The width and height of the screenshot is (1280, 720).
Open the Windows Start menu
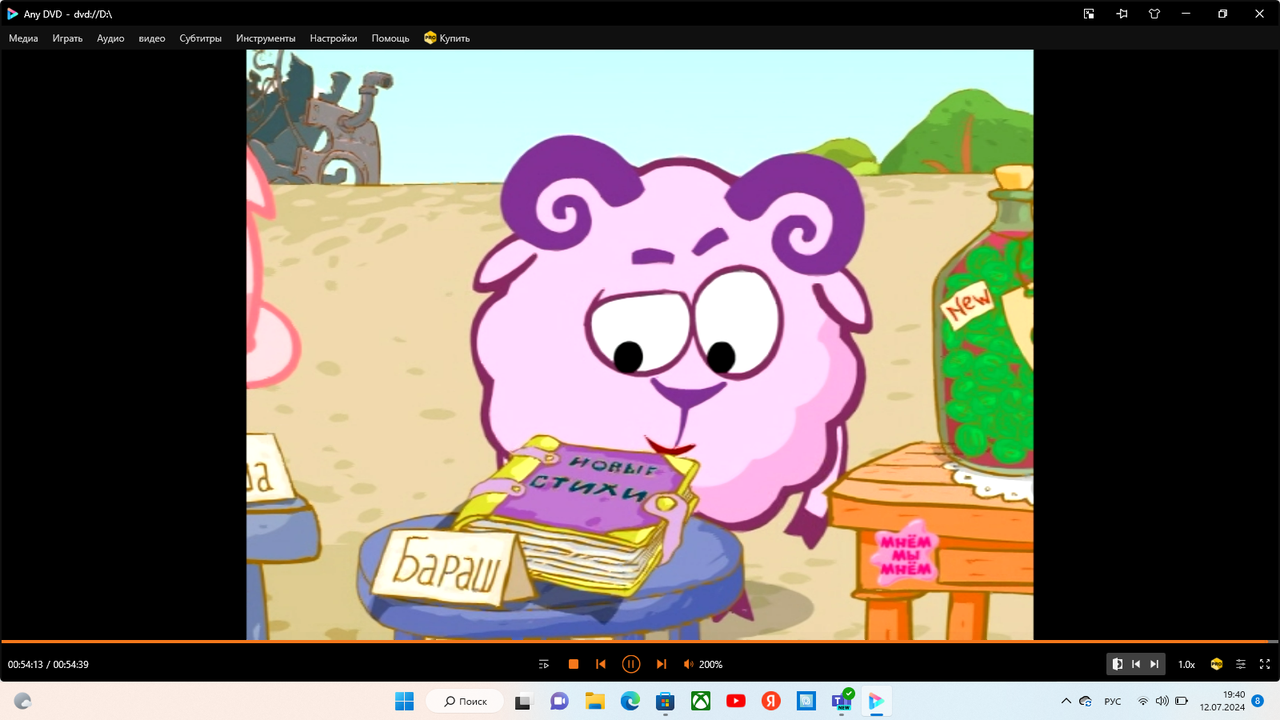(x=405, y=701)
